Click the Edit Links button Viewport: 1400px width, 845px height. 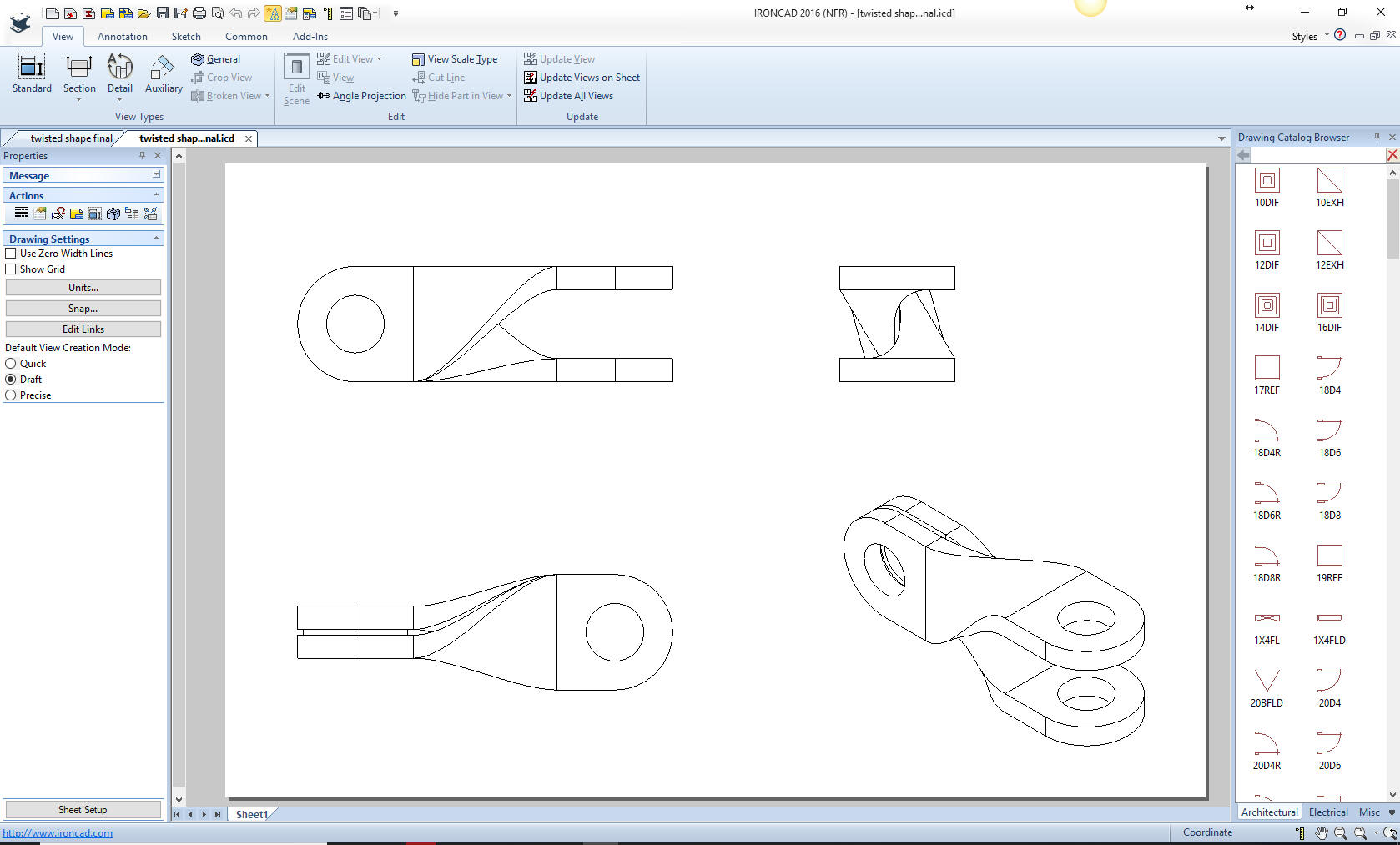point(83,329)
